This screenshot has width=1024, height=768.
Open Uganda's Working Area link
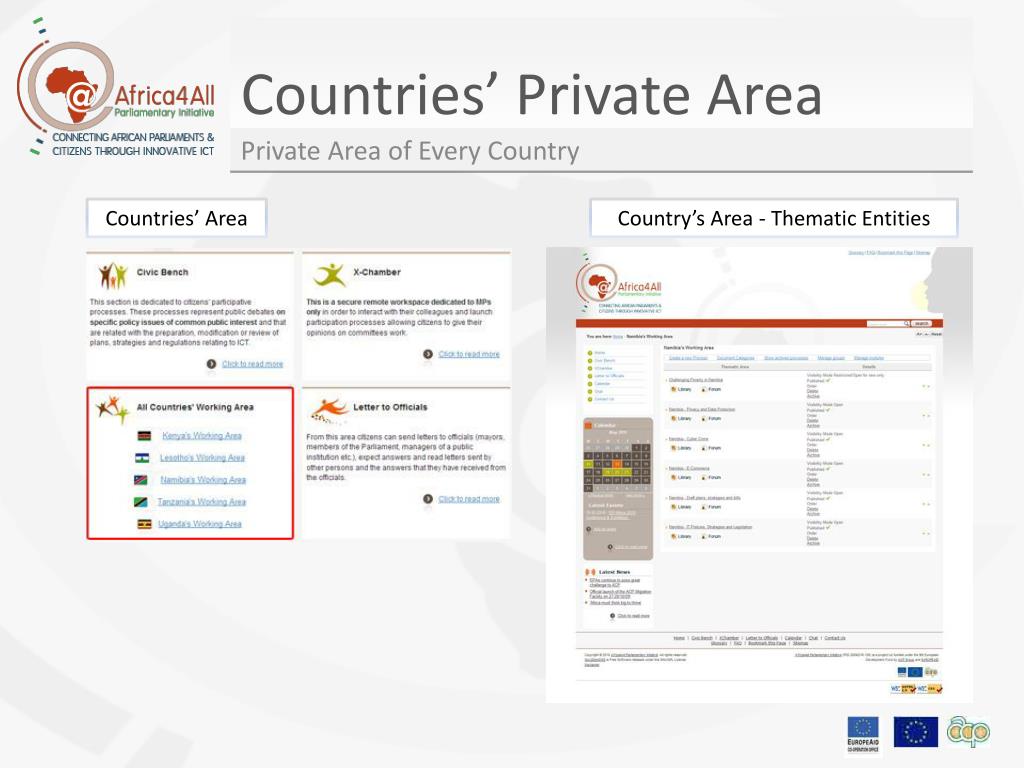pyautogui.click(x=200, y=524)
